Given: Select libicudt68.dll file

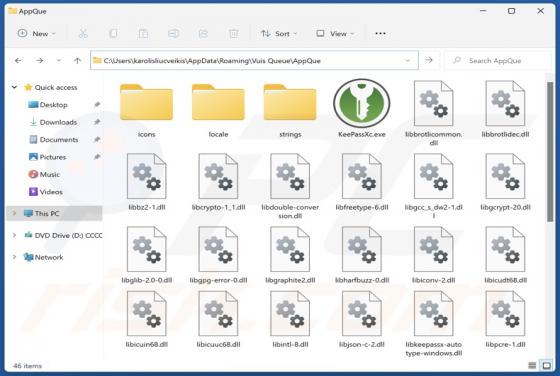Looking at the screenshot, I should point(505,255).
